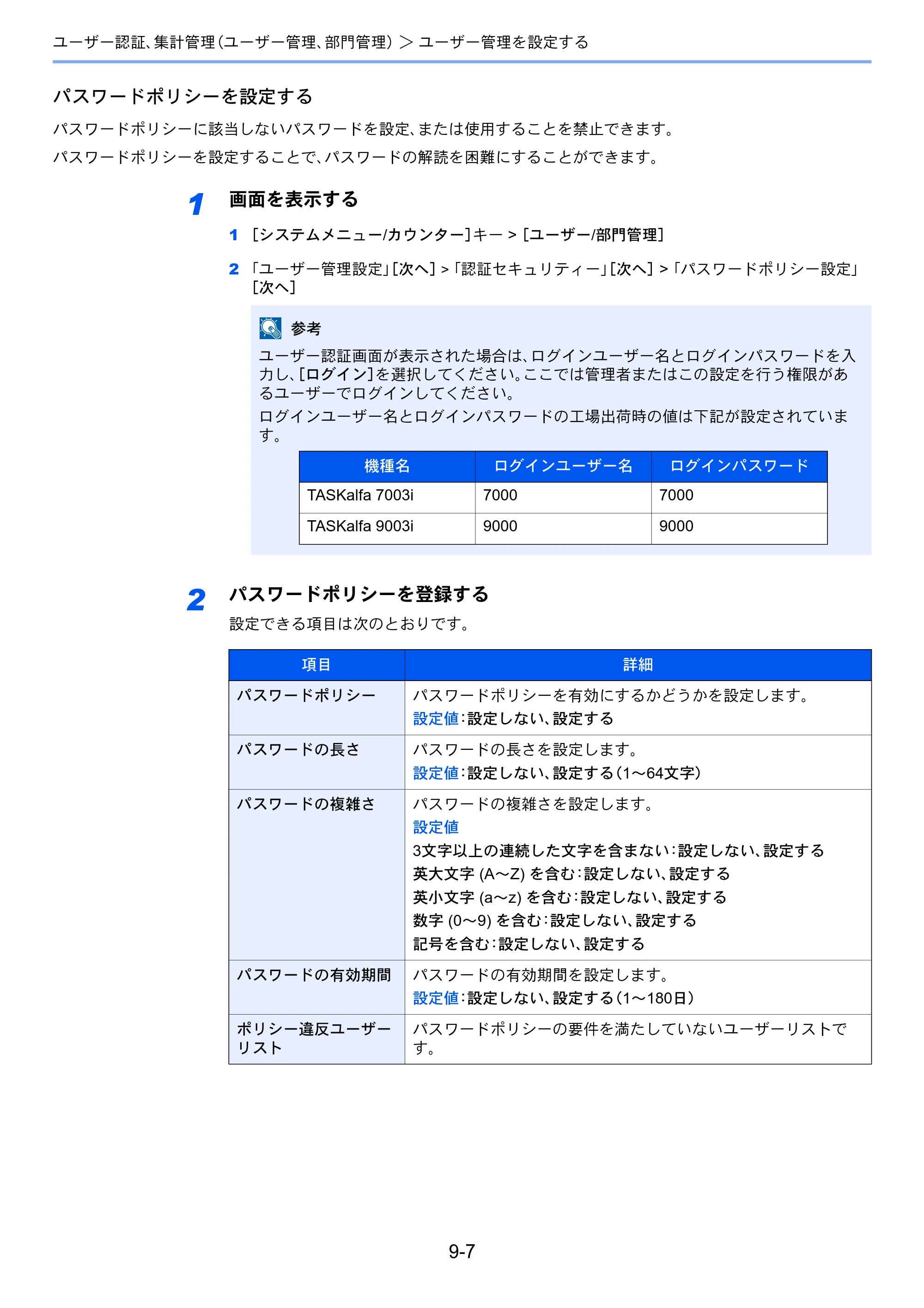Click the 参考 note lightbulb icon
924x1308 pixels.
coord(270,328)
